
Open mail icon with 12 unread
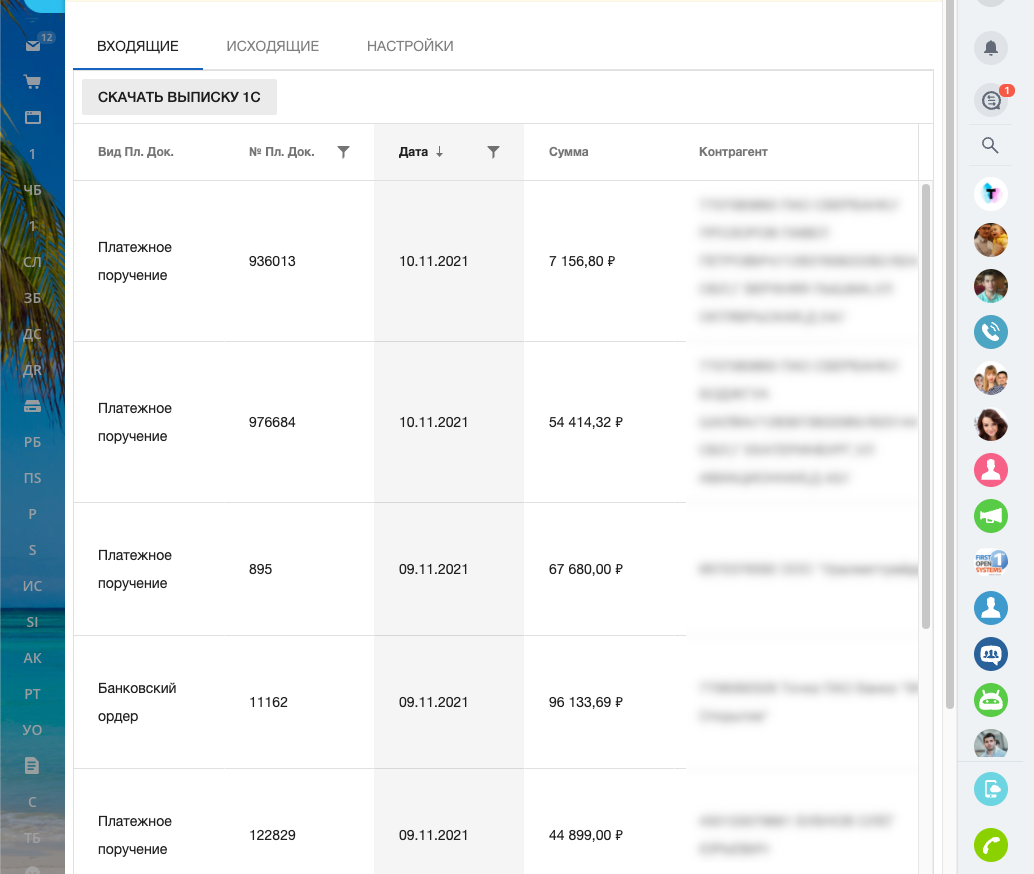(x=33, y=46)
